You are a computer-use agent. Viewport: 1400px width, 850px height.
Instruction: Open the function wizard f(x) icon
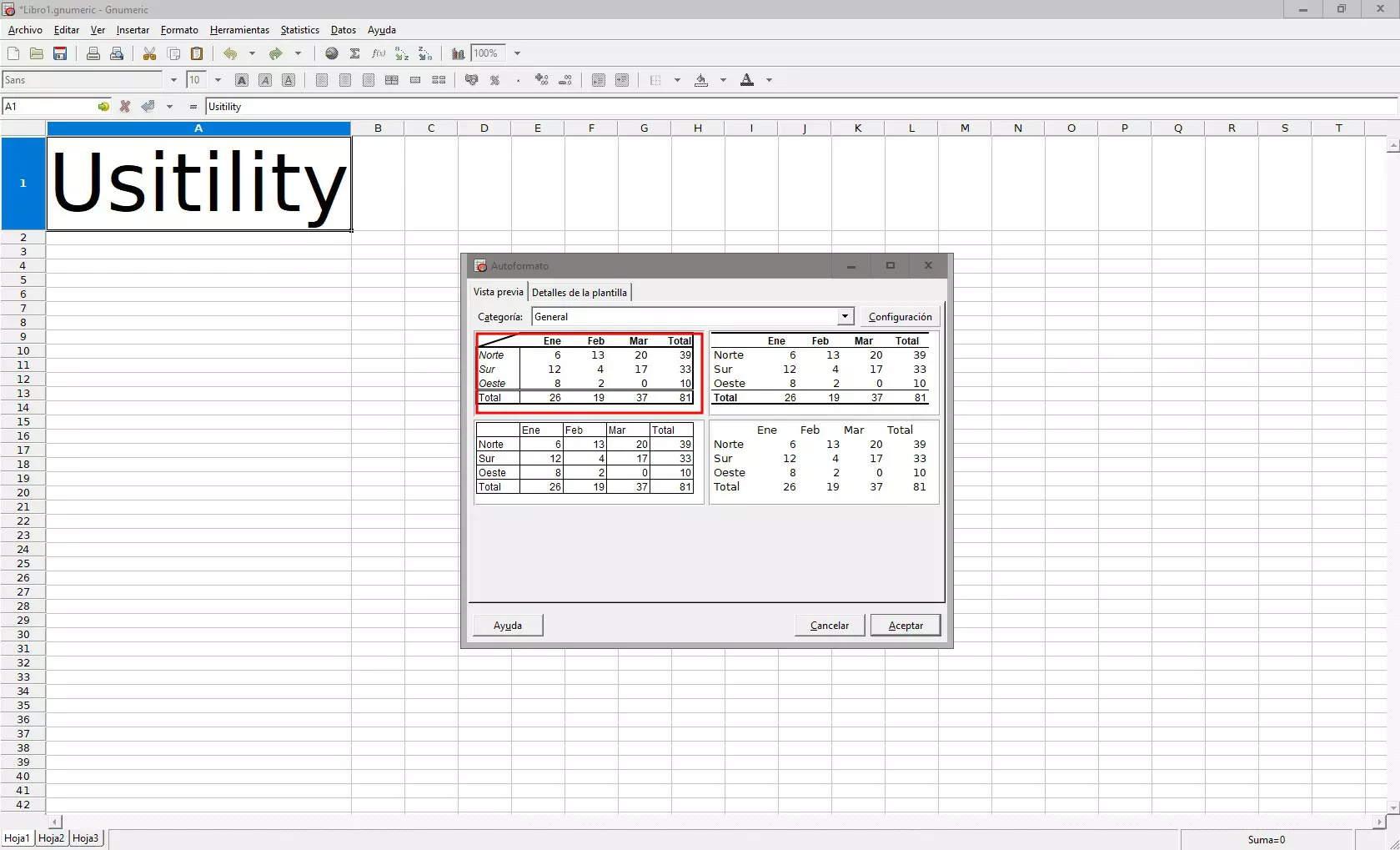[x=379, y=53]
